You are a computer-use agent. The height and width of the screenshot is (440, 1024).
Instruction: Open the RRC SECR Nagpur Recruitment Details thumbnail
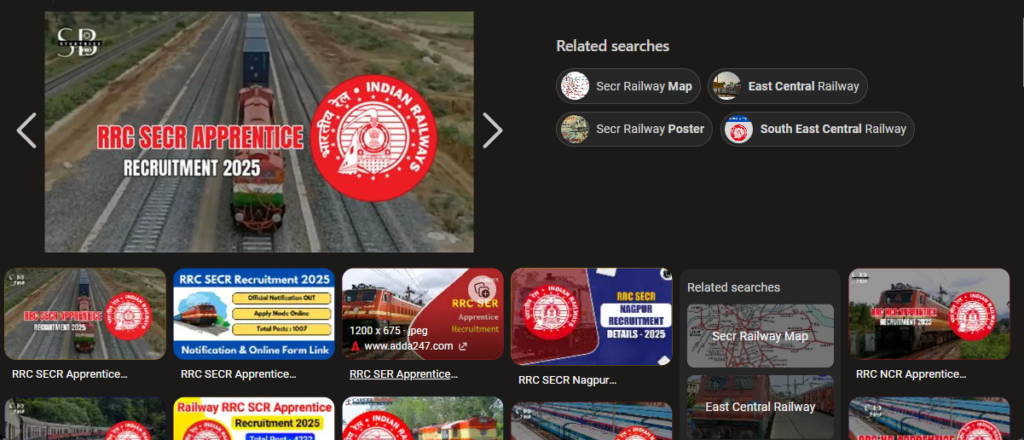[592, 317]
